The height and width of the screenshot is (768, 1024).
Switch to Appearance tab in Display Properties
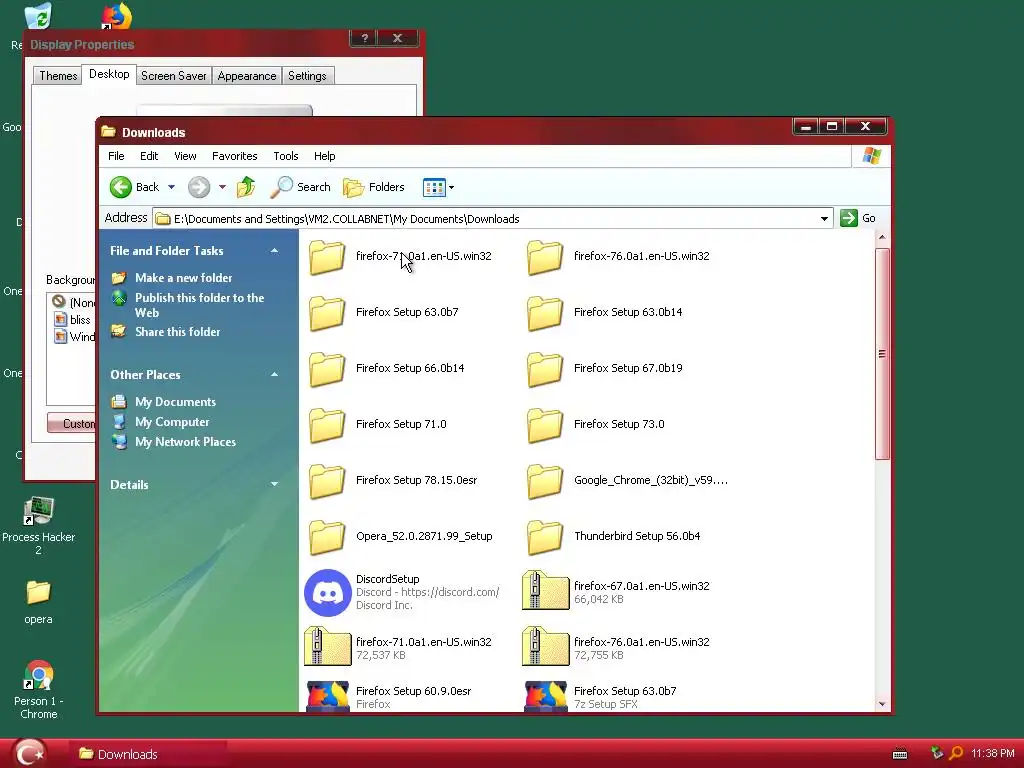coord(247,76)
